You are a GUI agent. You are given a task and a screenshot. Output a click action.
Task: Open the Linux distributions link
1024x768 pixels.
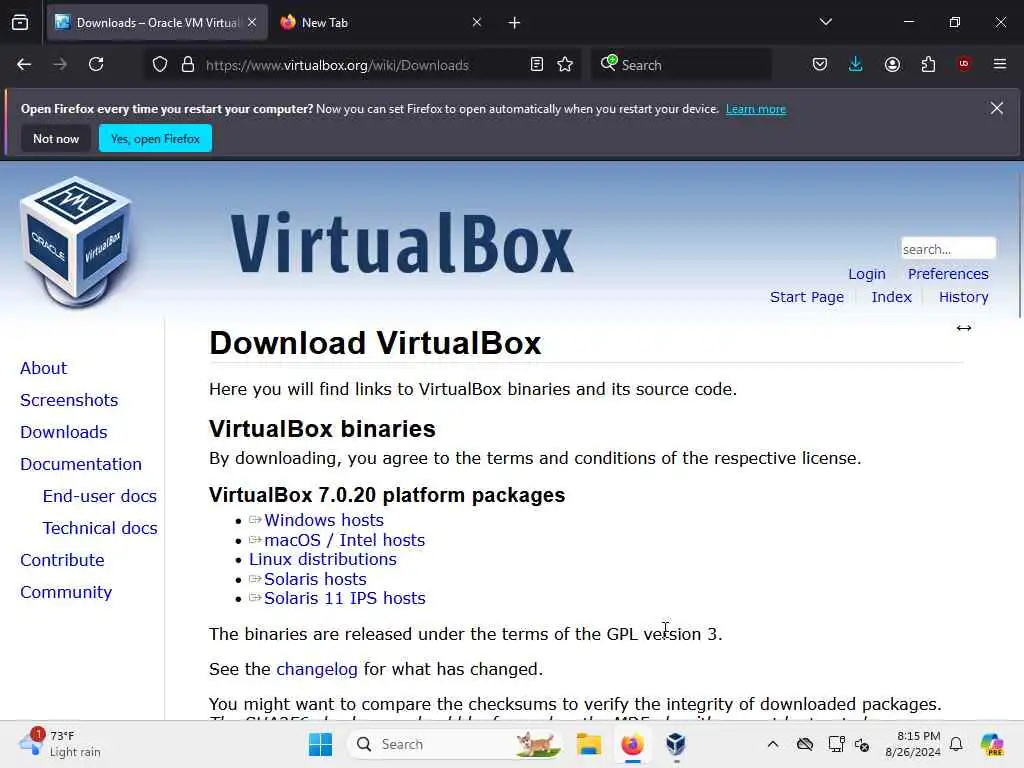tap(323, 560)
